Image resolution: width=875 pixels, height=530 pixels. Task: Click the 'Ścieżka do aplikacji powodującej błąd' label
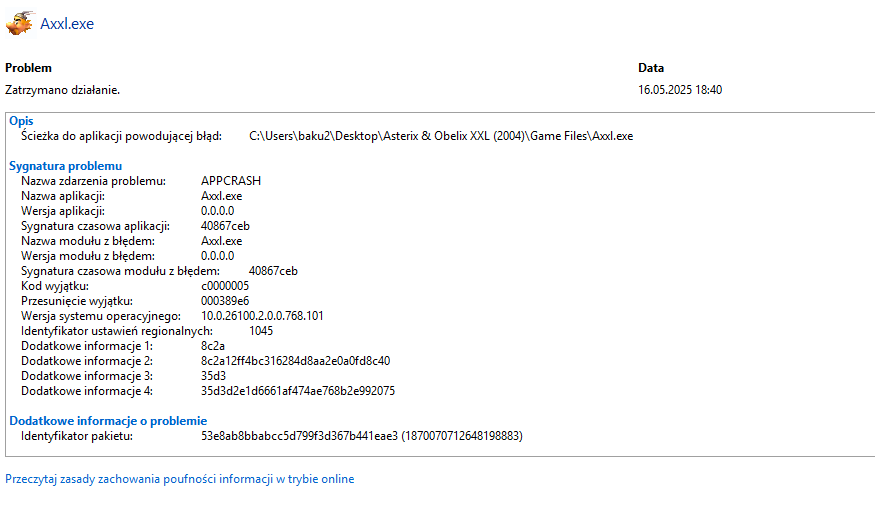click(122, 137)
